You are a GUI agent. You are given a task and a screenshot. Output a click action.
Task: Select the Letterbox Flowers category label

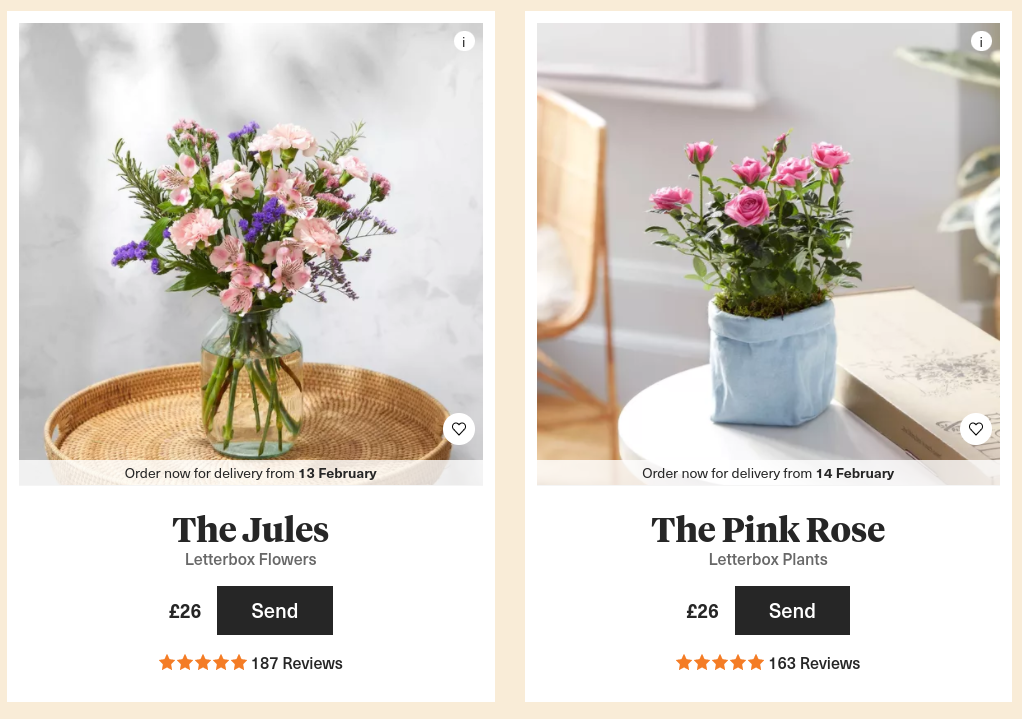point(250,559)
